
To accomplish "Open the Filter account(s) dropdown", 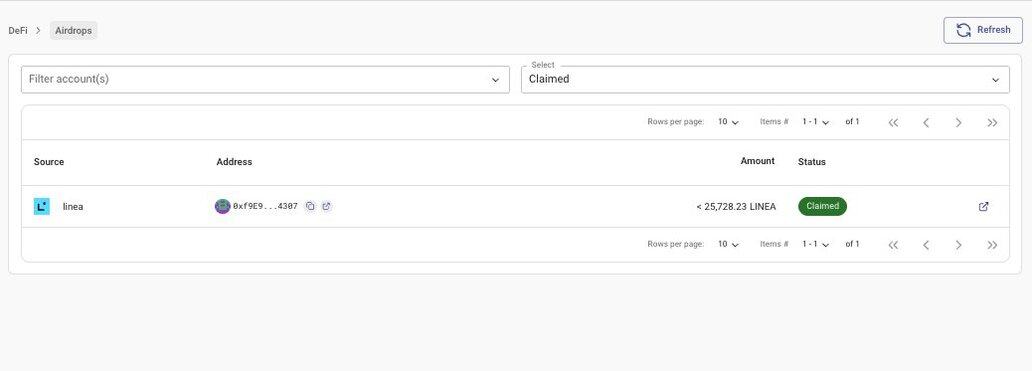I will point(265,79).
